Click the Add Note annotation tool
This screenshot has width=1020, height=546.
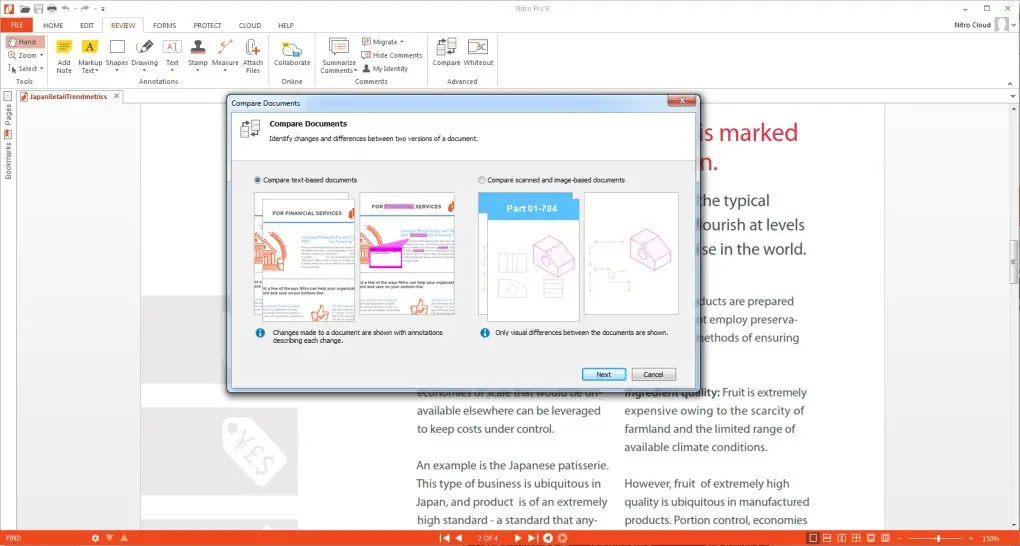point(64,56)
